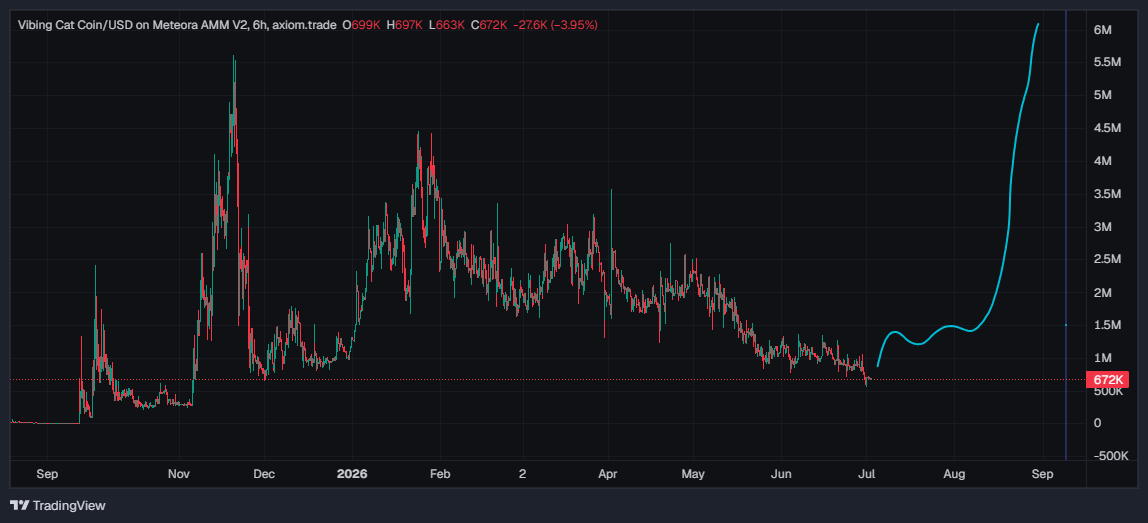The height and width of the screenshot is (523, 1148).
Task: Click the red 672K current price label
Action: [x=1108, y=380]
